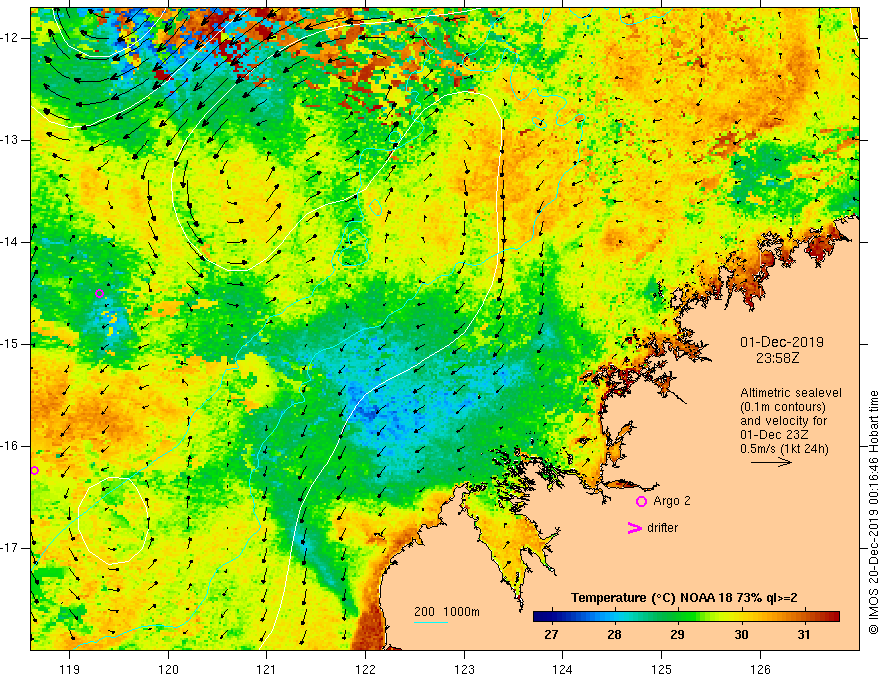Click the longitude '124' axis label
880x680 pixels.
click(562, 669)
